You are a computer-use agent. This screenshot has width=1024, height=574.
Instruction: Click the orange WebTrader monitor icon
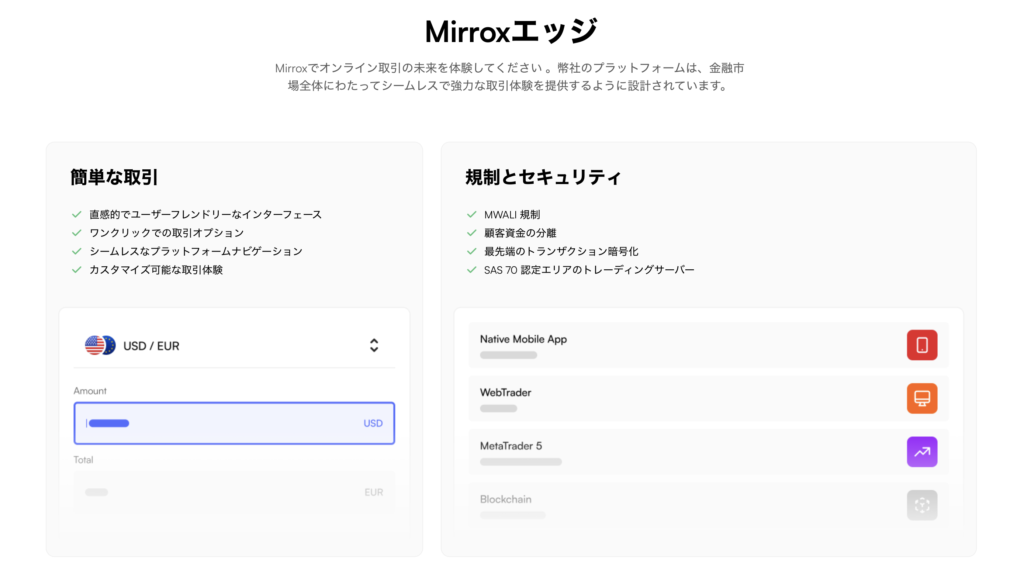coord(921,398)
